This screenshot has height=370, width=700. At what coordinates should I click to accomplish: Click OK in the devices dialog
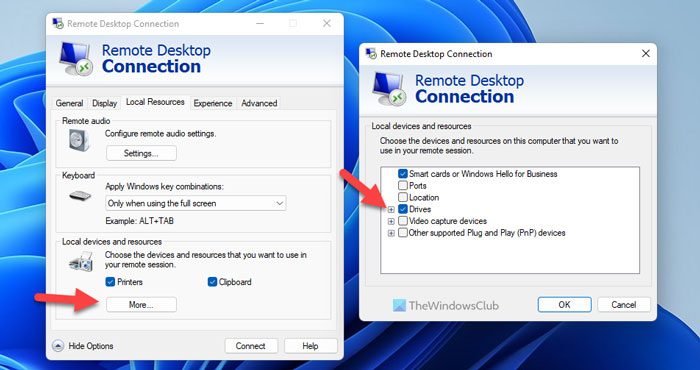point(565,305)
